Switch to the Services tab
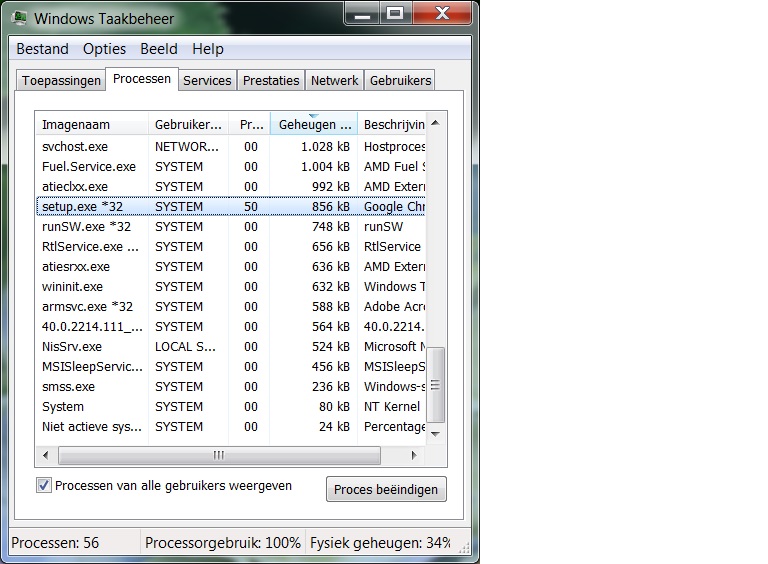The image size is (768, 564). tap(207, 81)
